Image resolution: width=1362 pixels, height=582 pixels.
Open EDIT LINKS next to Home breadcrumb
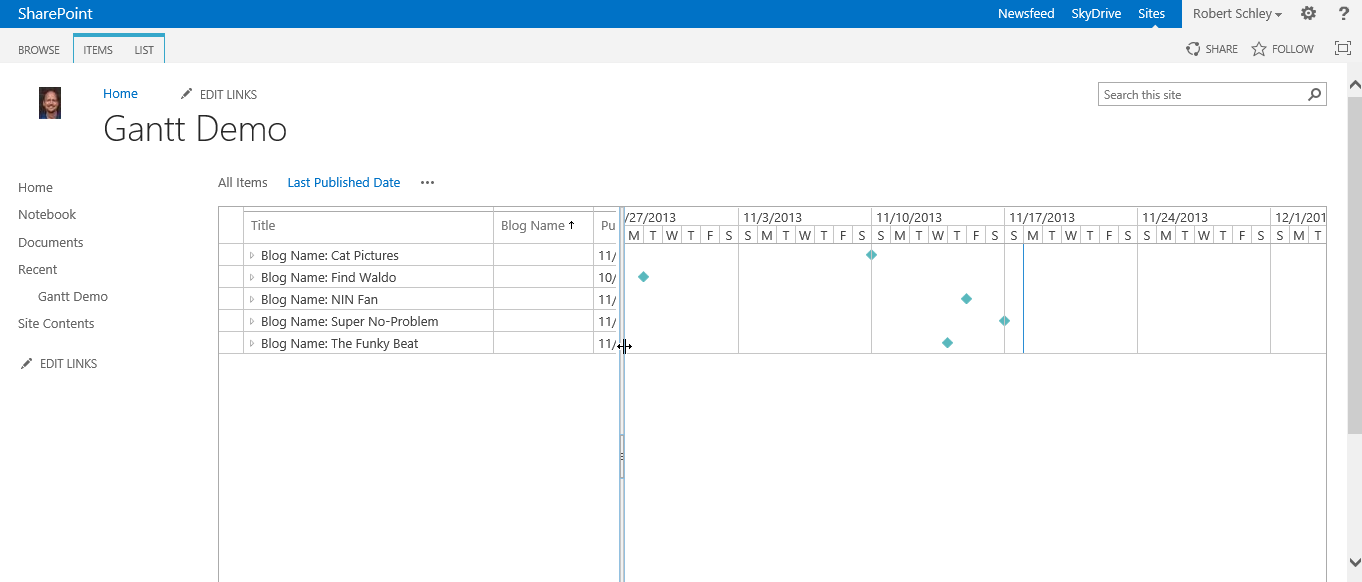click(218, 93)
